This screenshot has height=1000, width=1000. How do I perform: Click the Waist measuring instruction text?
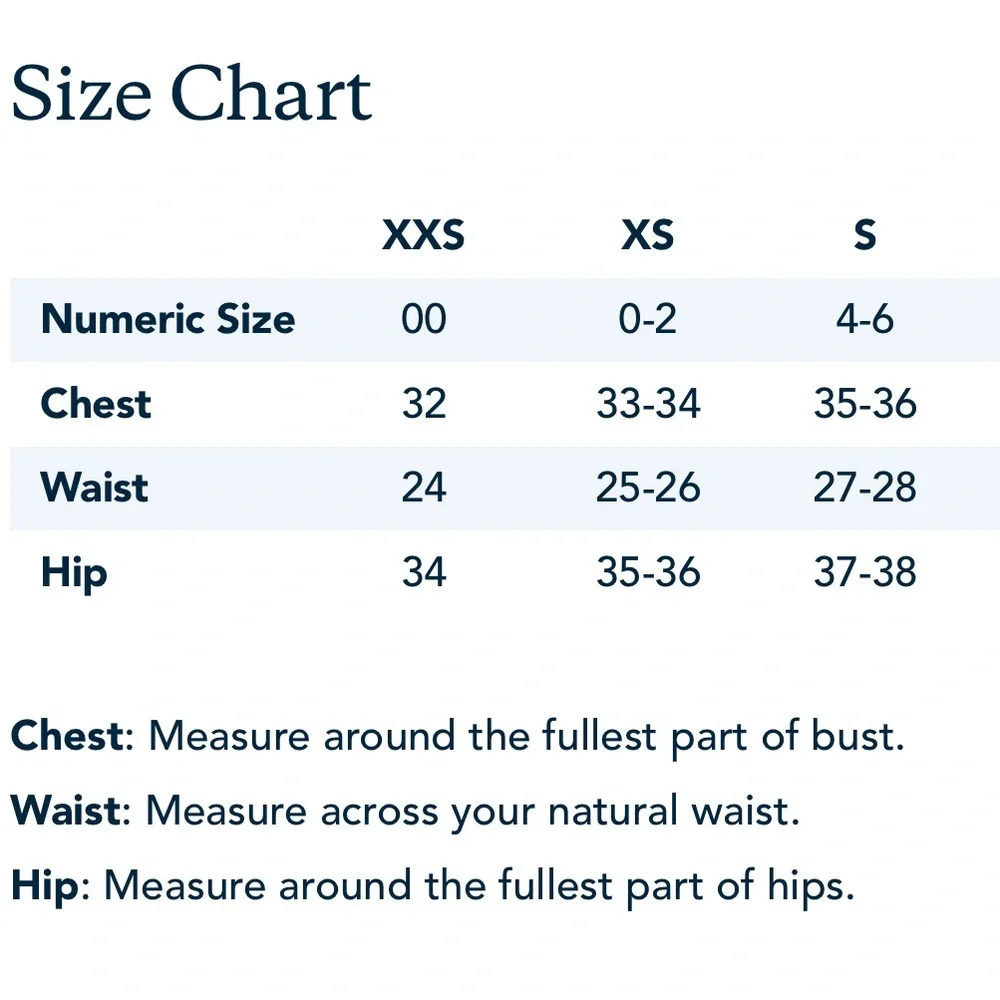(x=406, y=812)
